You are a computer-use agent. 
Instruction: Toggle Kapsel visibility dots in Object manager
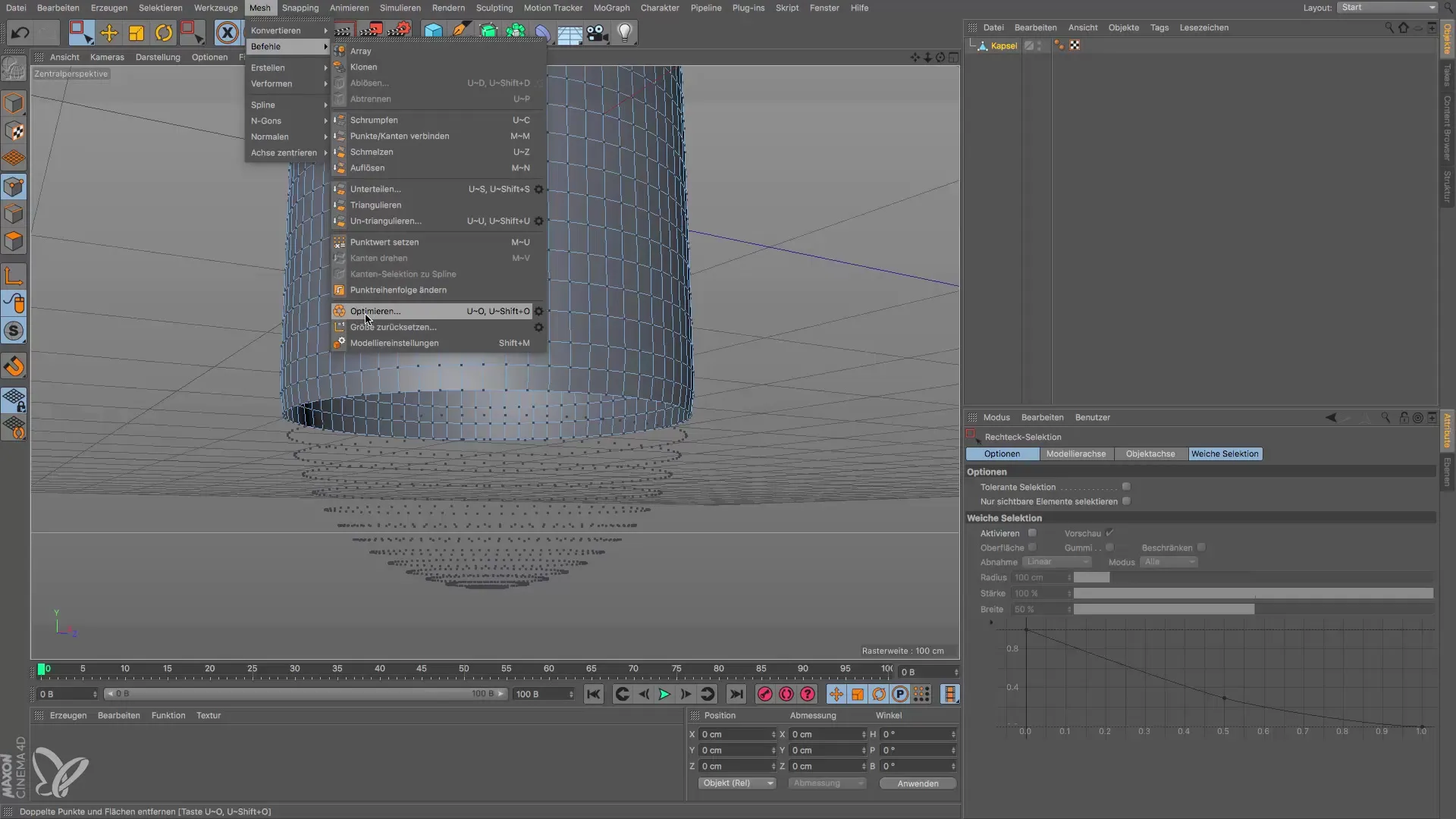(x=1039, y=45)
